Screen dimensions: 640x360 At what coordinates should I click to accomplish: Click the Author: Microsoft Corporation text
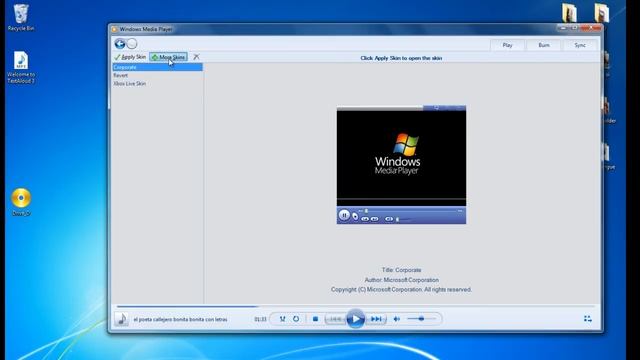point(402,280)
